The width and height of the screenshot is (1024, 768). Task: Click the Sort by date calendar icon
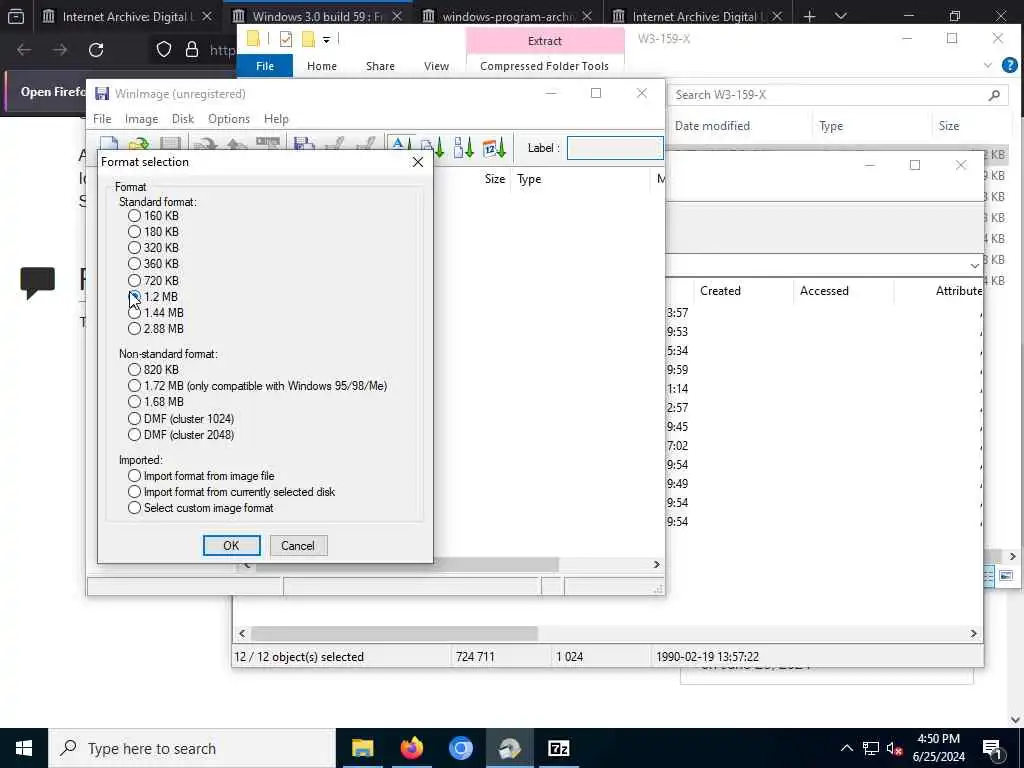(494, 147)
